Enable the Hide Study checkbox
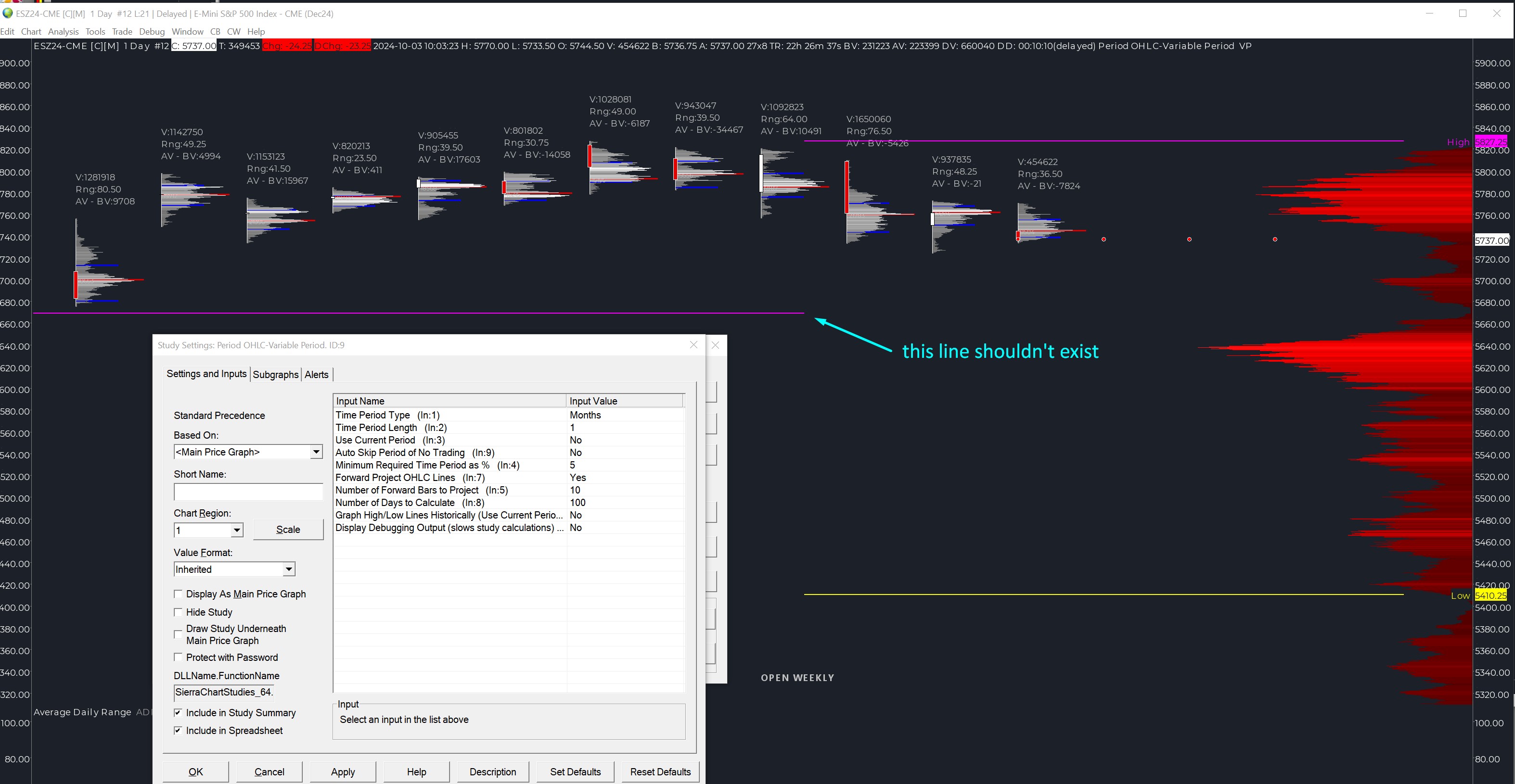1515x784 pixels. (x=178, y=612)
